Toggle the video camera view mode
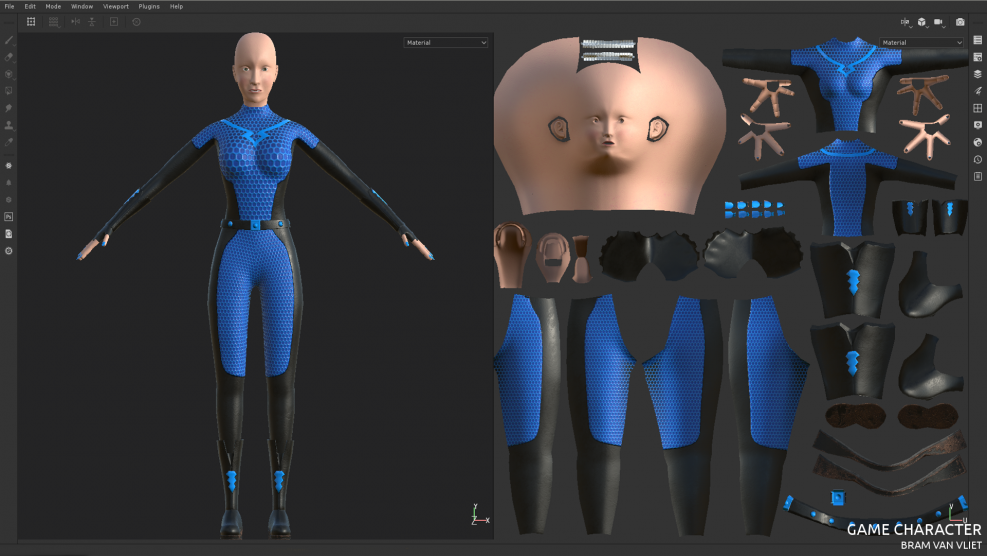Image resolution: width=987 pixels, height=556 pixels. [x=939, y=21]
